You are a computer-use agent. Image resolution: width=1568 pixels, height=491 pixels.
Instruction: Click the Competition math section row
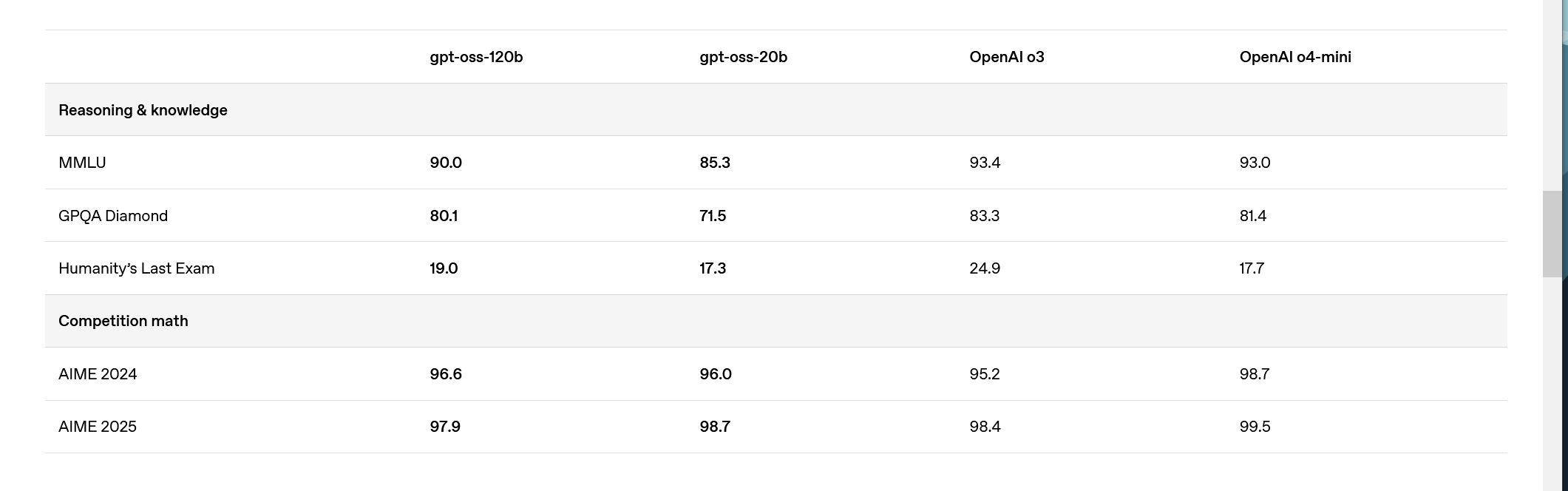pyautogui.click(x=776, y=321)
